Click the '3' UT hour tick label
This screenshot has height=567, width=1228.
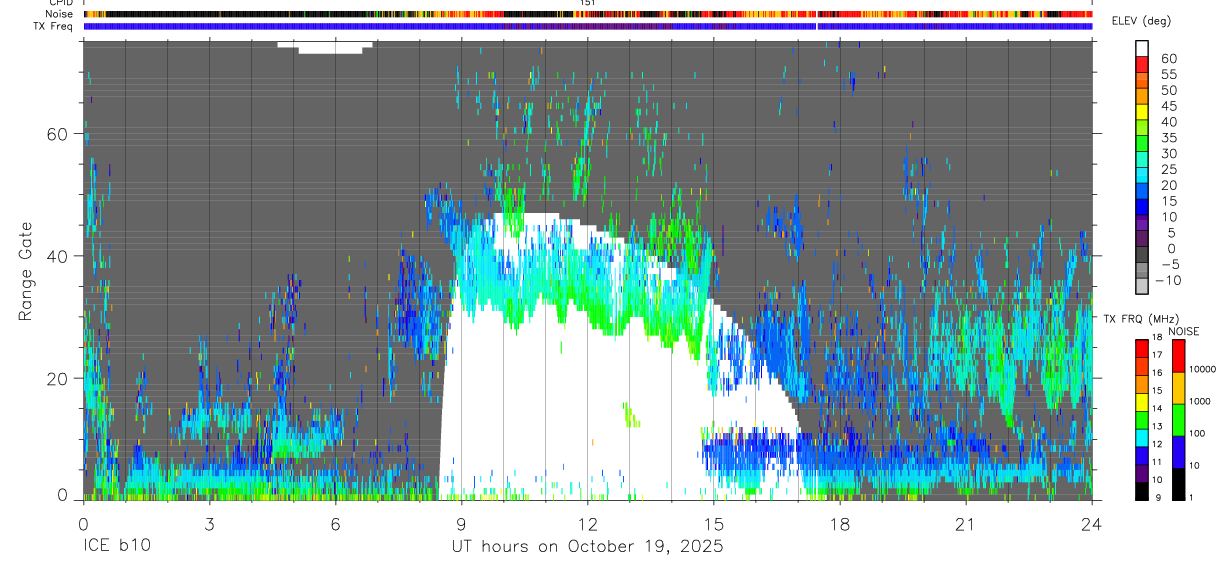coord(209,523)
